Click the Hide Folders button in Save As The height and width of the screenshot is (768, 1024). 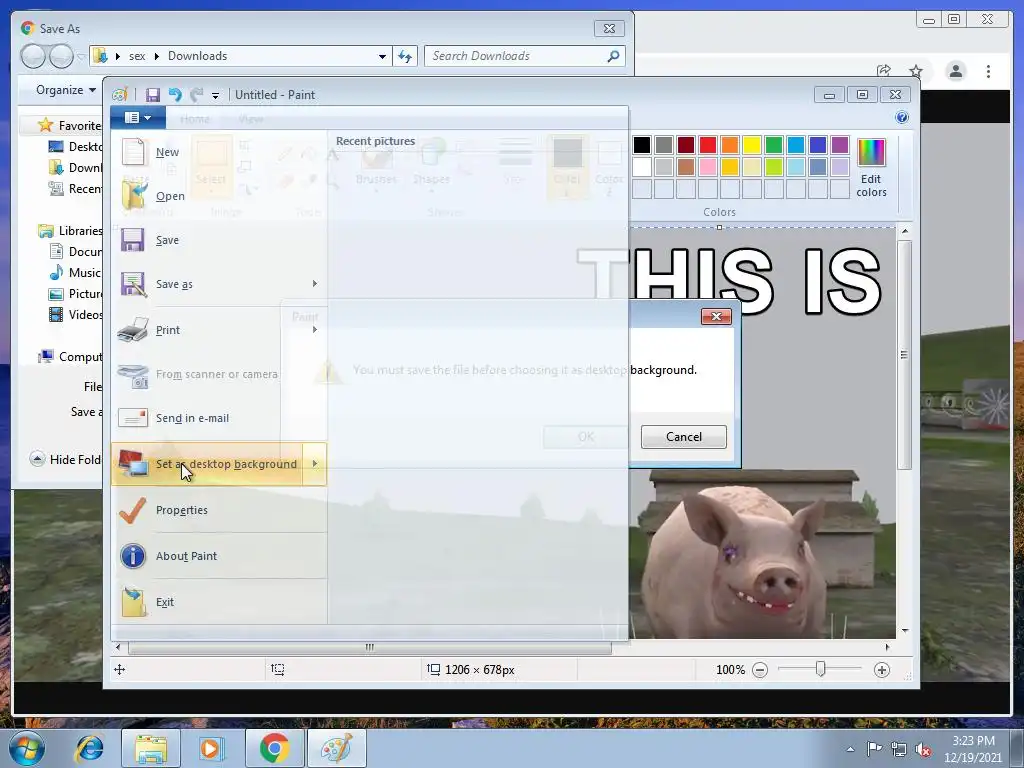[x=65, y=459]
